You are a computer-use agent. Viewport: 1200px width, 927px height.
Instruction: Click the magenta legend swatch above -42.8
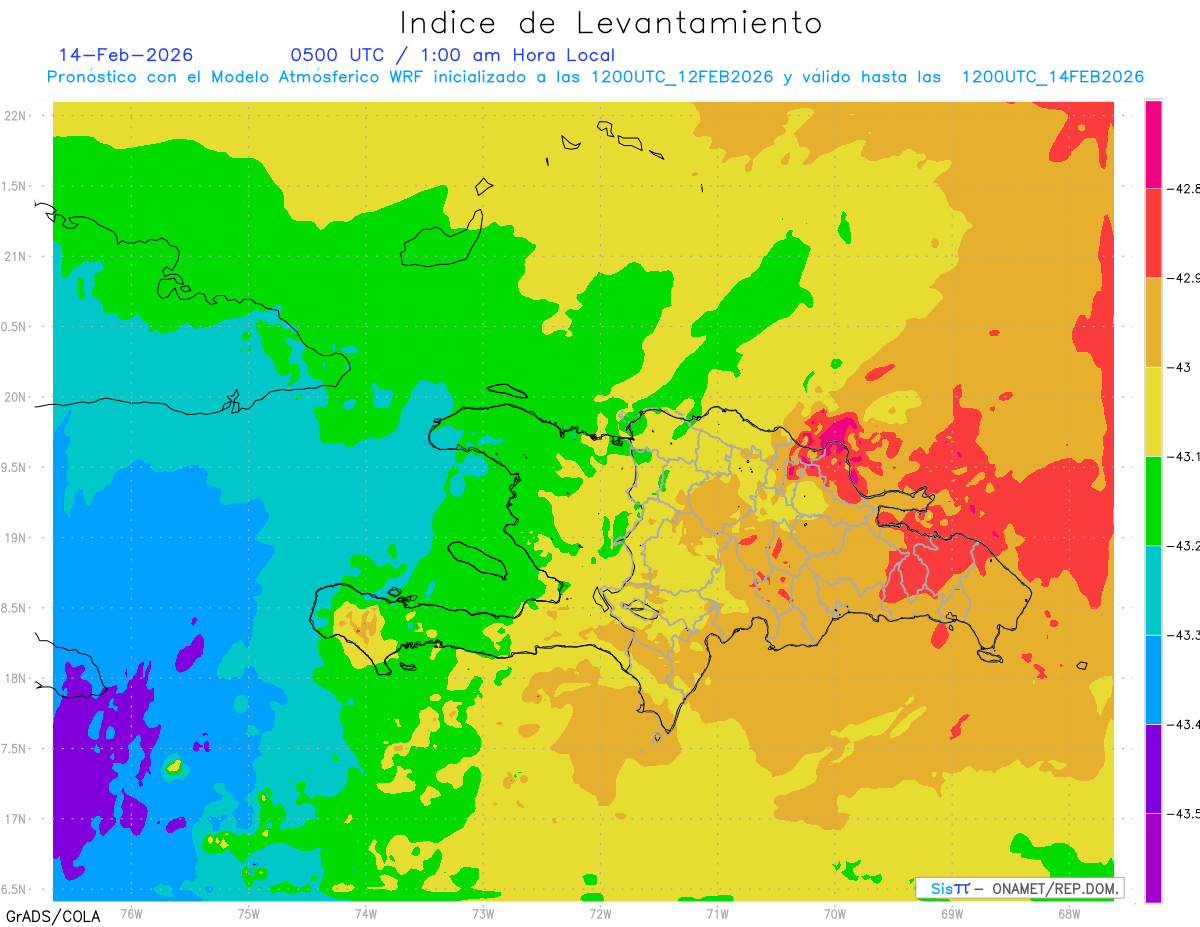[x=1153, y=143]
